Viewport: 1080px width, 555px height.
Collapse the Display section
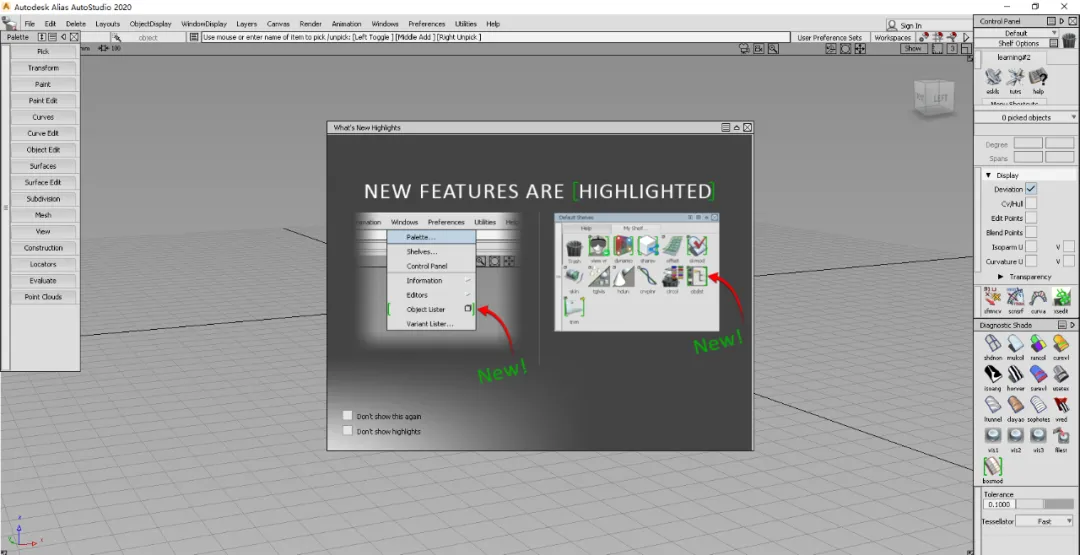coord(987,175)
